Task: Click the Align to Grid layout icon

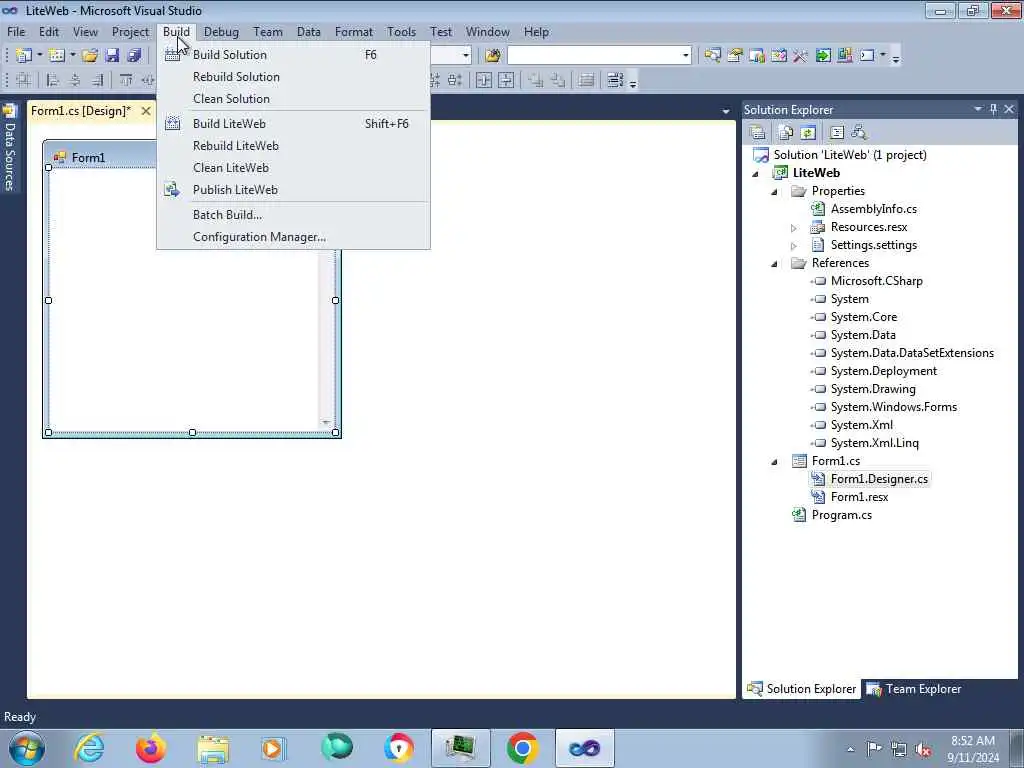Action: [x=24, y=80]
